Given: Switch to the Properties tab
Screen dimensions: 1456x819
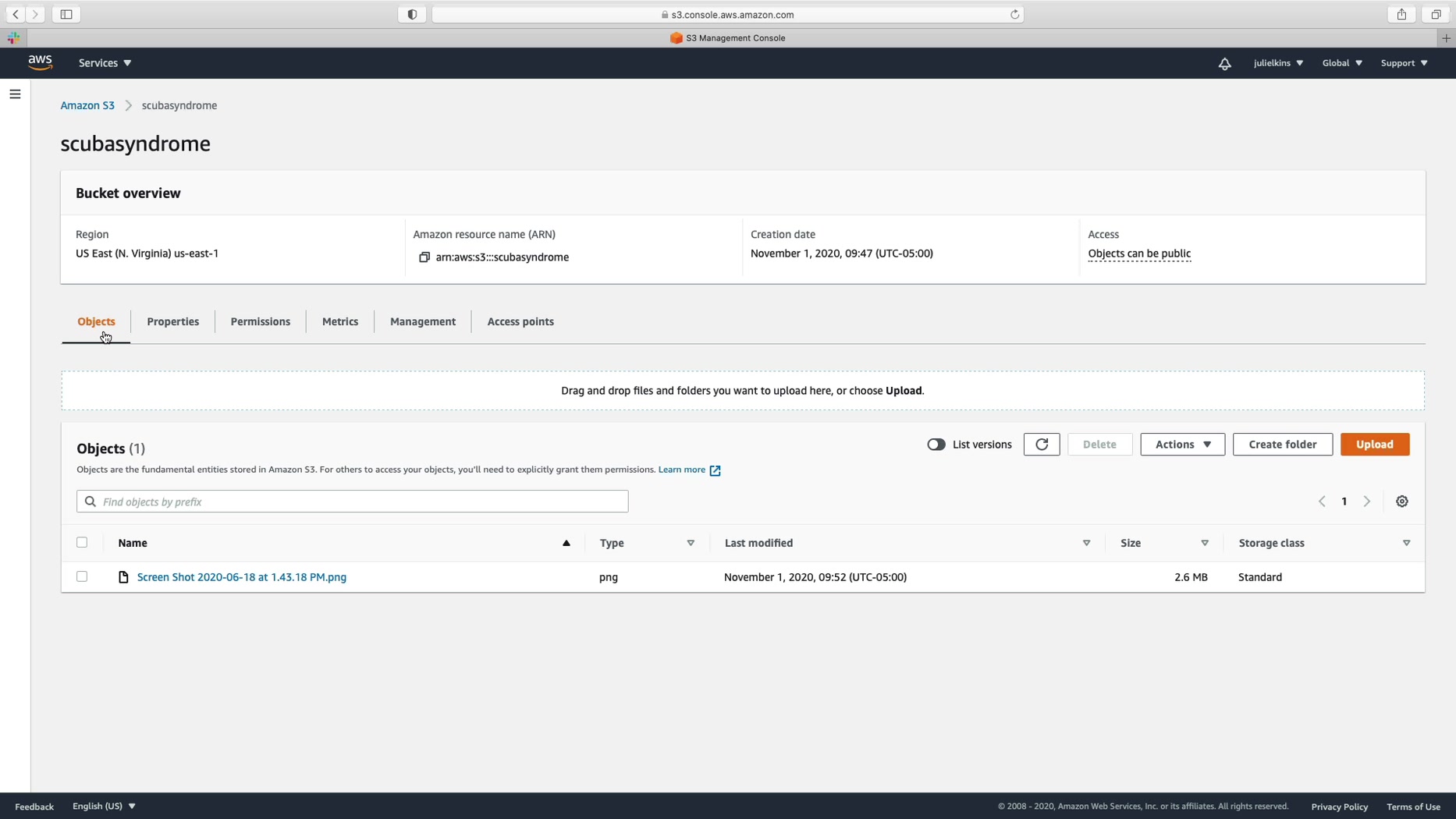Looking at the screenshot, I should click(x=173, y=321).
